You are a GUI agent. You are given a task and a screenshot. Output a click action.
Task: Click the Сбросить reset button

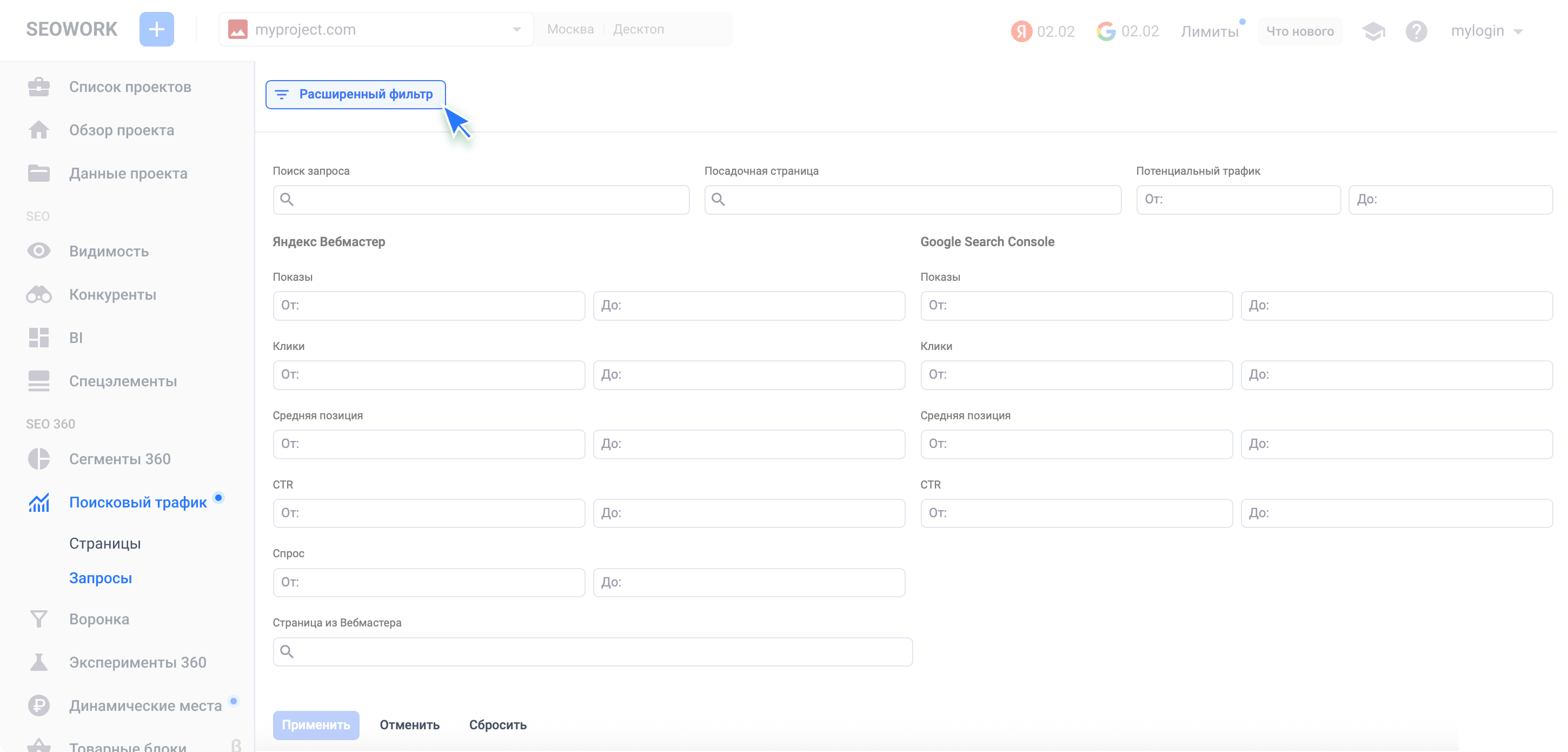(x=497, y=724)
